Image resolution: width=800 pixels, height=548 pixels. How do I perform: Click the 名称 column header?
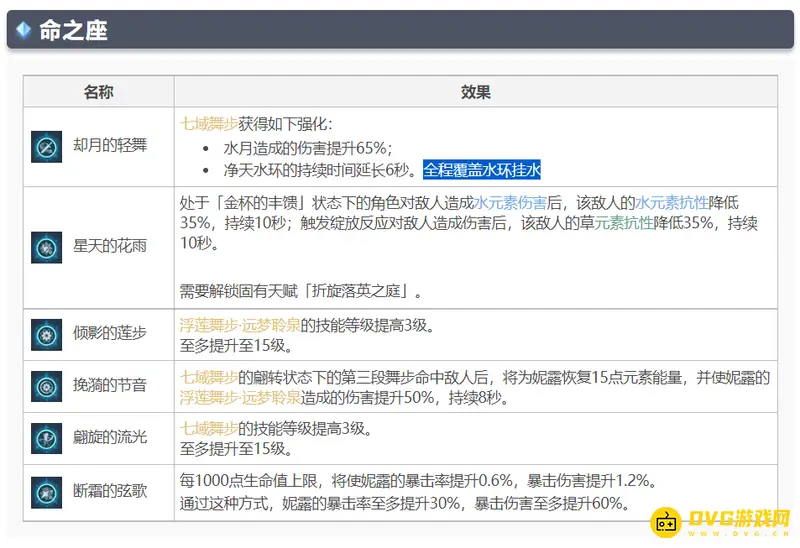[x=98, y=92]
